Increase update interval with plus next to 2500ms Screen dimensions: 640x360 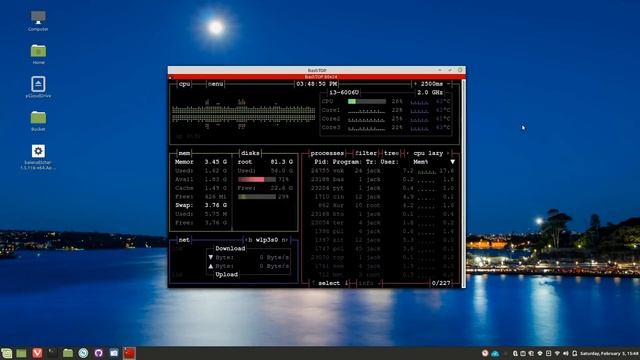pos(416,84)
